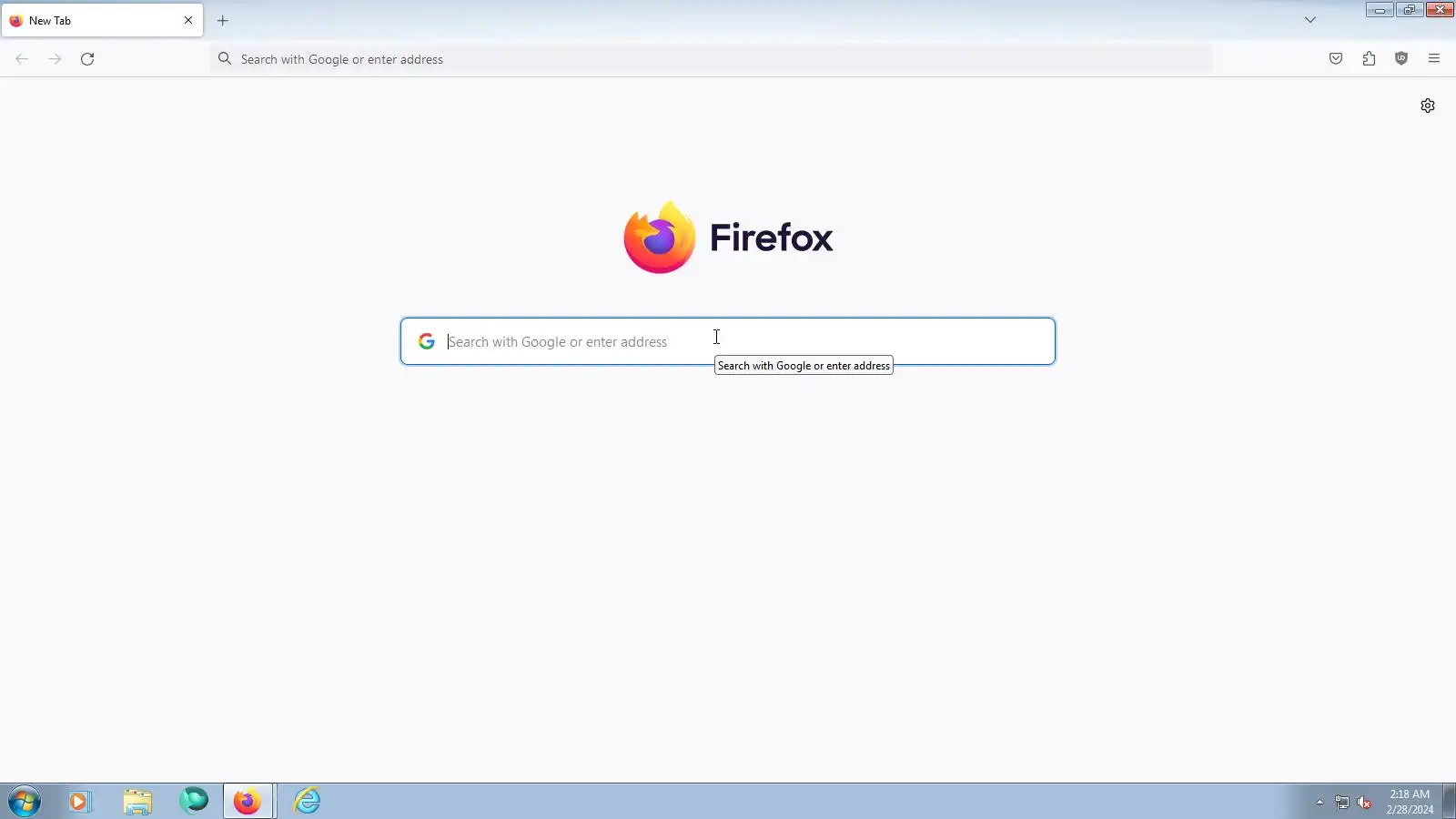Personalize new tab with gear icon

coord(1428,106)
